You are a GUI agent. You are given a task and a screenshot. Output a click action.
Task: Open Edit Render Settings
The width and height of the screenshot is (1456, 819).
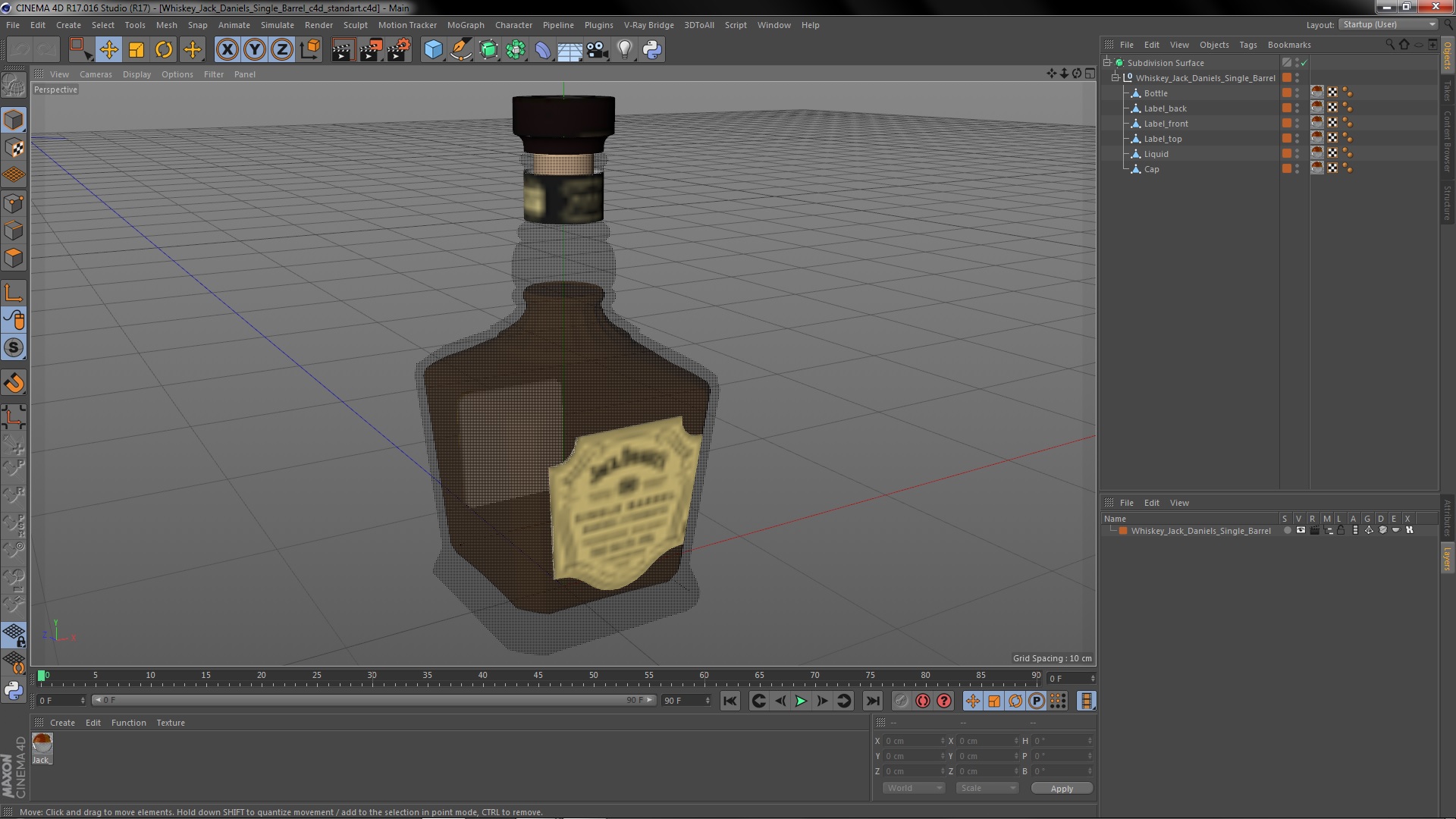click(x=399, y=50)
